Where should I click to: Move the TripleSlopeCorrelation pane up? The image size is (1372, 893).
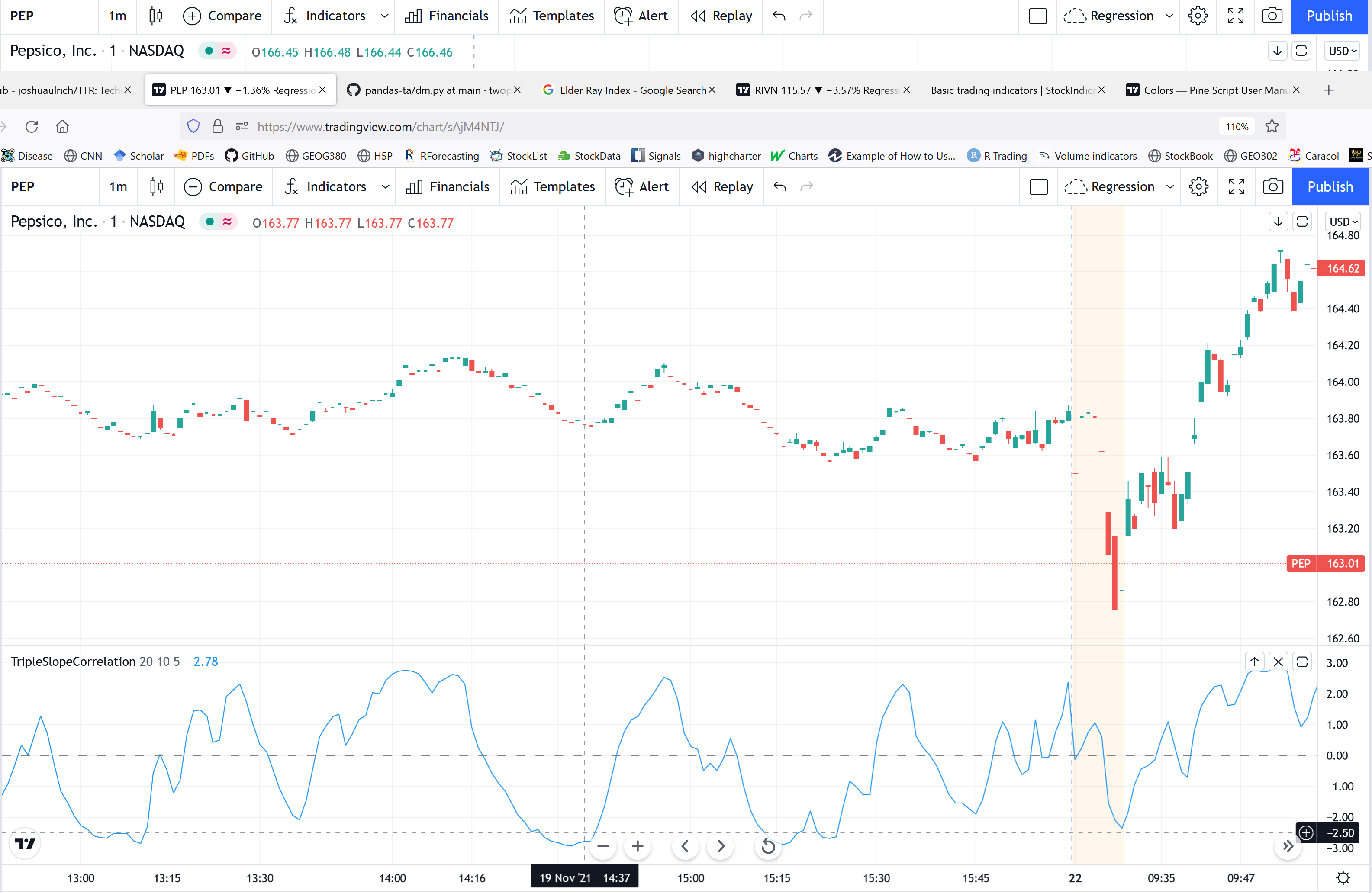[1254, 662]
